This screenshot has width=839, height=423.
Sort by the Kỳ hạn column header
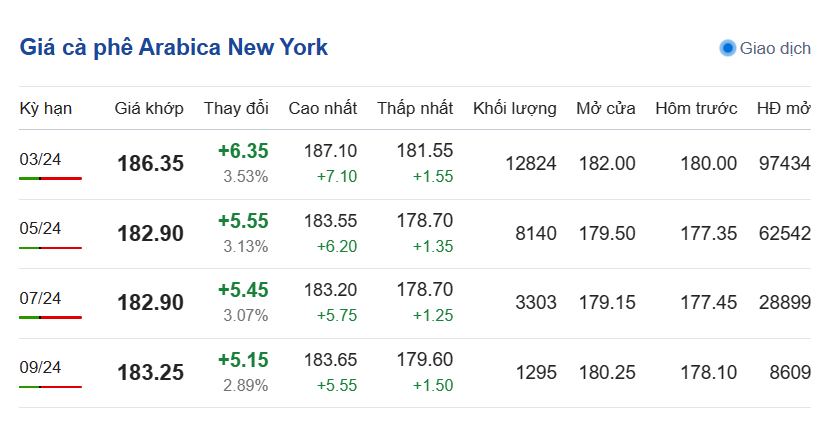click(46, 108)
